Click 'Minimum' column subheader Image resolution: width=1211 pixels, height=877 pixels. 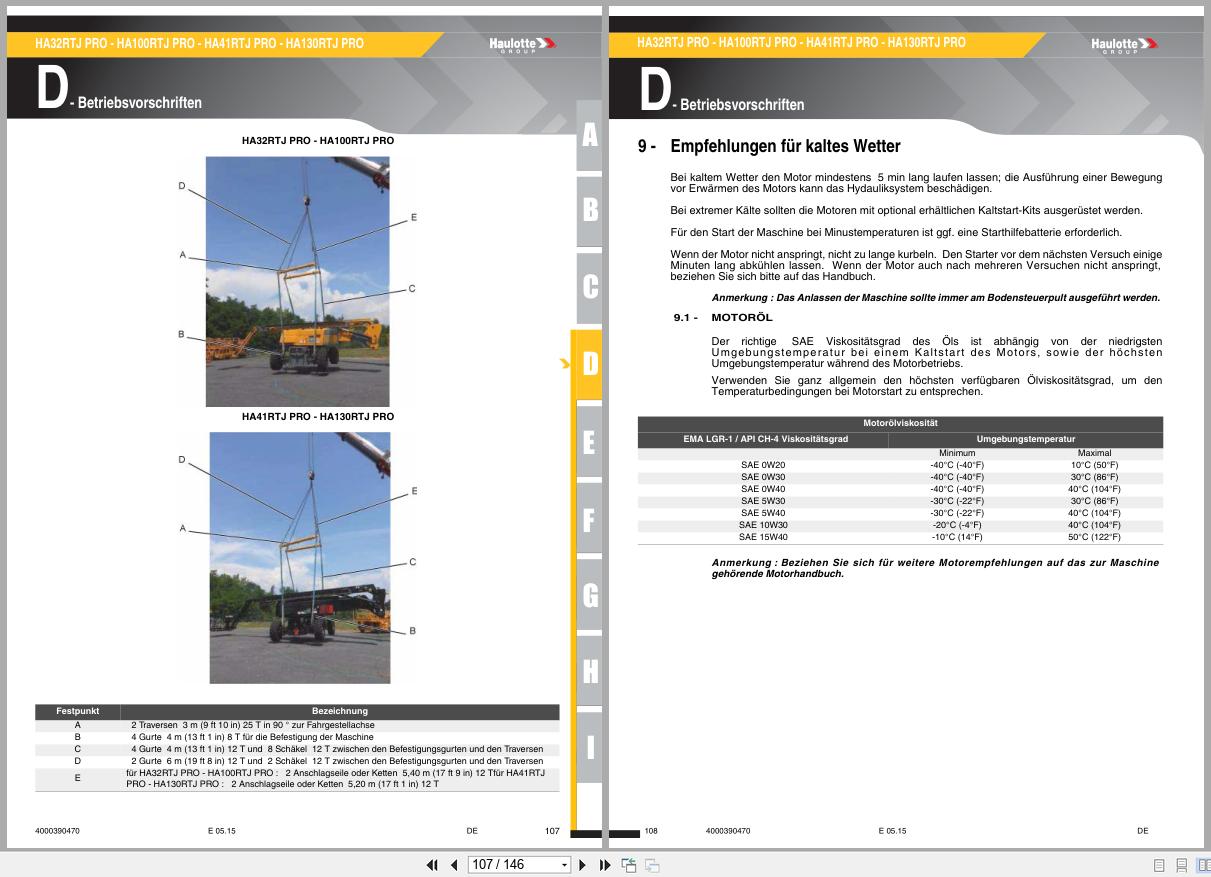[x=956, y=453]
